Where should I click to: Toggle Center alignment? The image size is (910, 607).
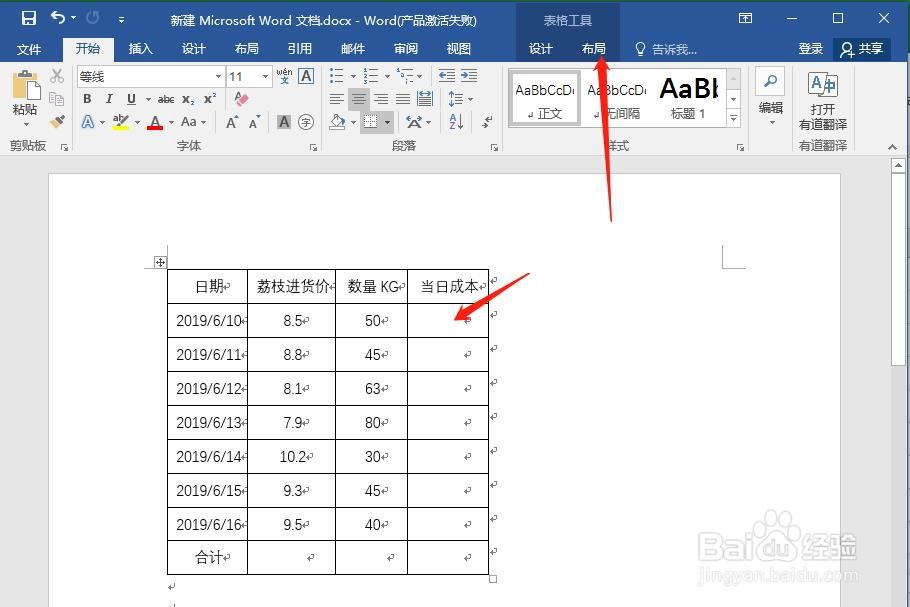pos(359,99)
